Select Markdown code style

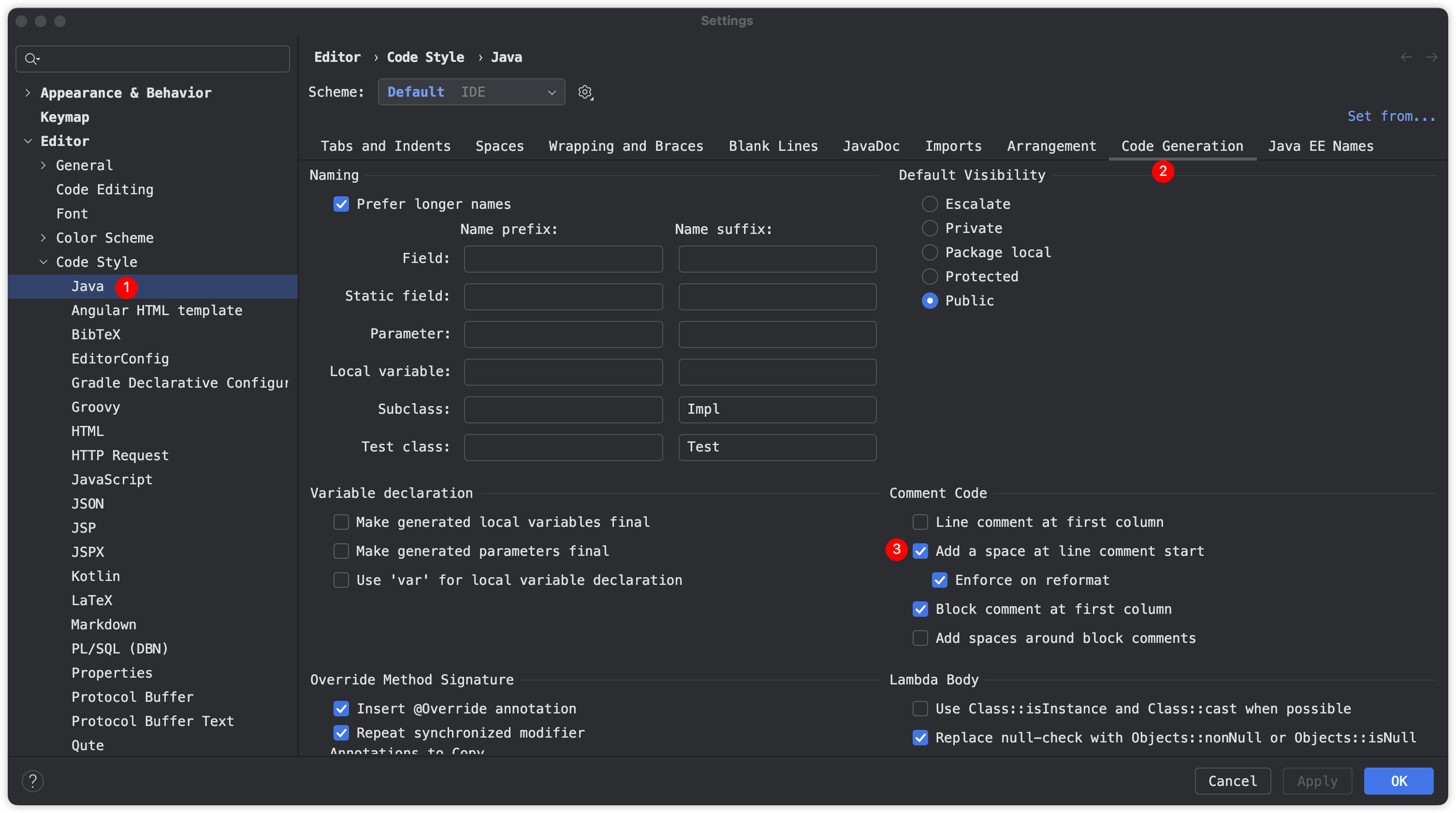[103, 625]
